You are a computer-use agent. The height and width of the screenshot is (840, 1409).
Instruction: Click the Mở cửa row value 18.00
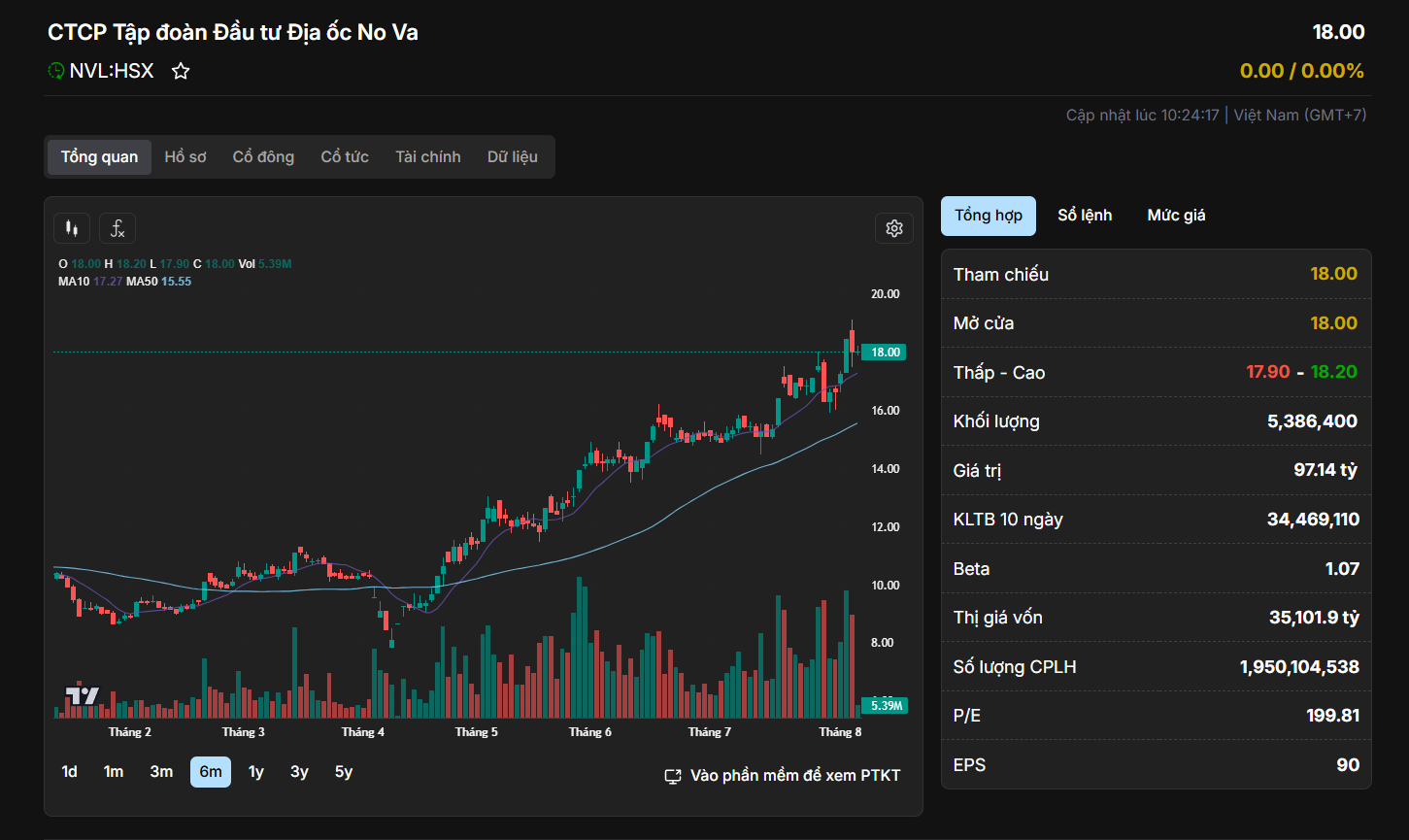(x=1334, y=323)
